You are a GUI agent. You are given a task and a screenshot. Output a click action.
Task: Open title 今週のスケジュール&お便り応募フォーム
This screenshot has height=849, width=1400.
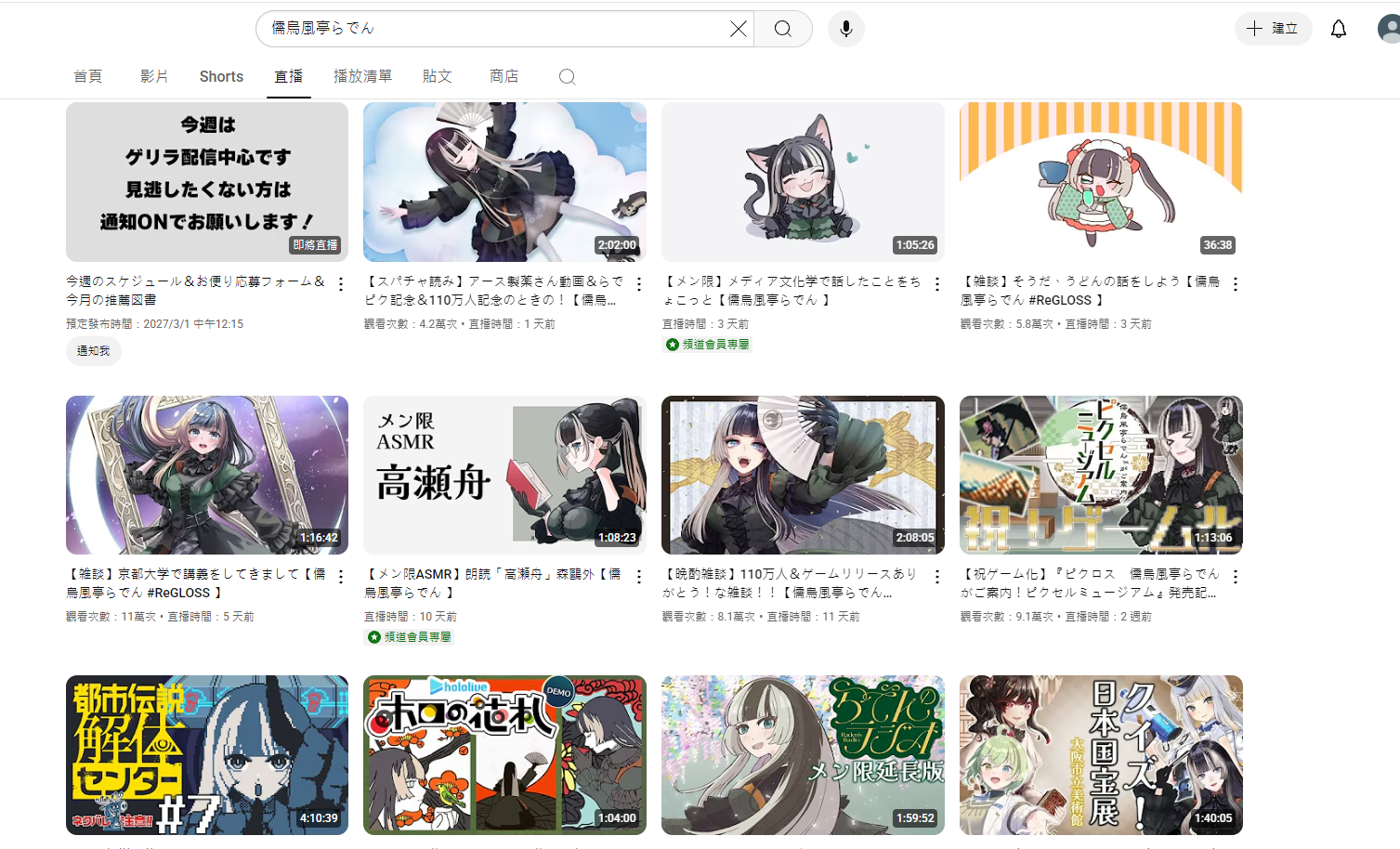point(195,290)
